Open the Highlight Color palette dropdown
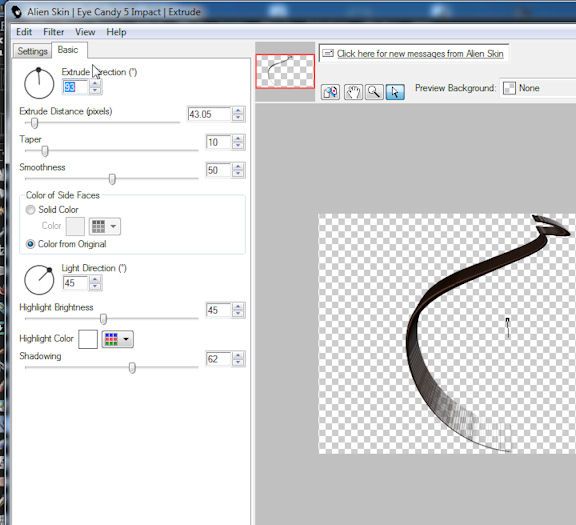576x525 pixels. pos(118,339)
